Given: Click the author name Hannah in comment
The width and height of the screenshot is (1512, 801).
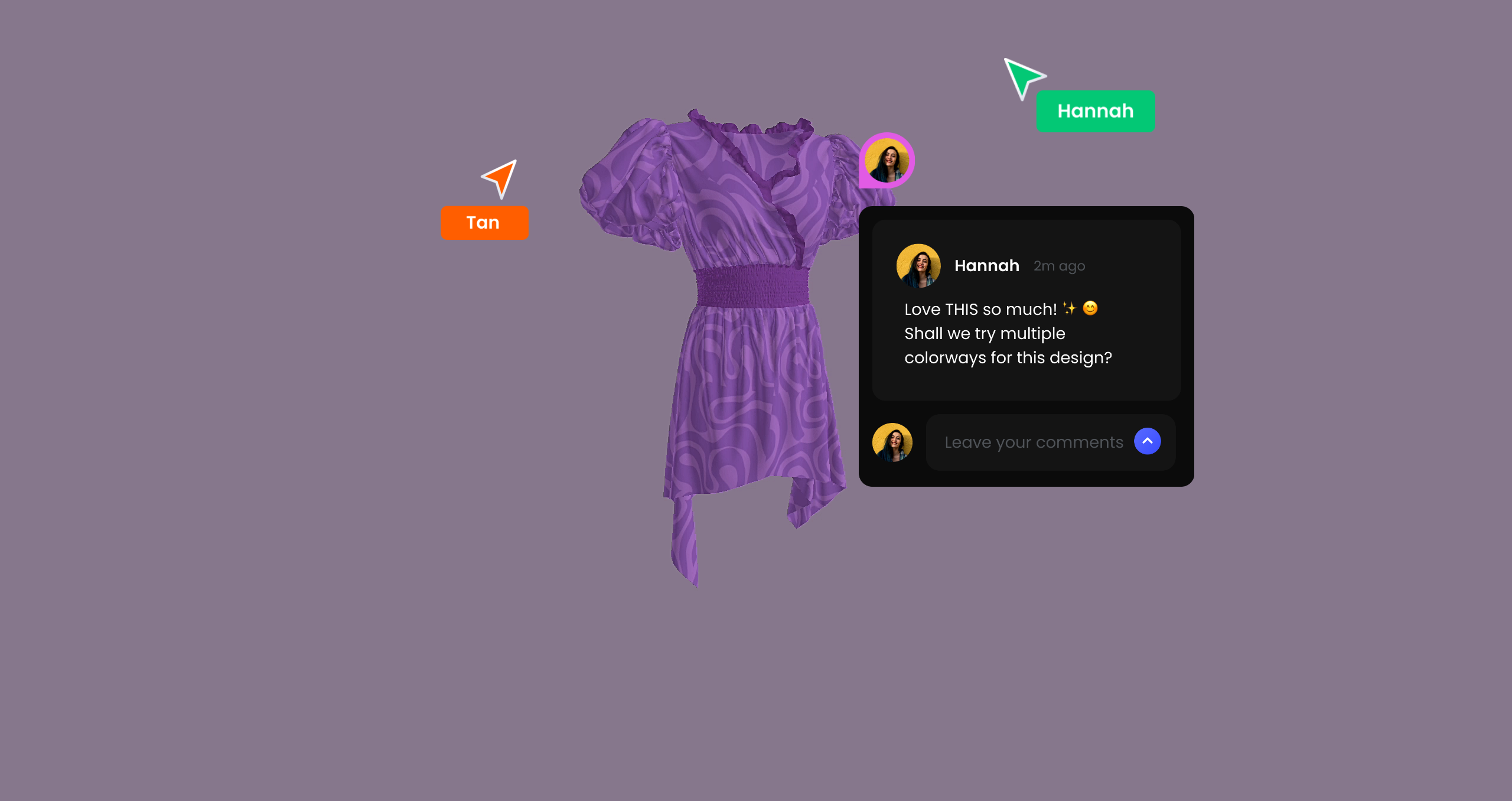Looking at the screenshot, I should pyautogui.click(x=986, y=266).
